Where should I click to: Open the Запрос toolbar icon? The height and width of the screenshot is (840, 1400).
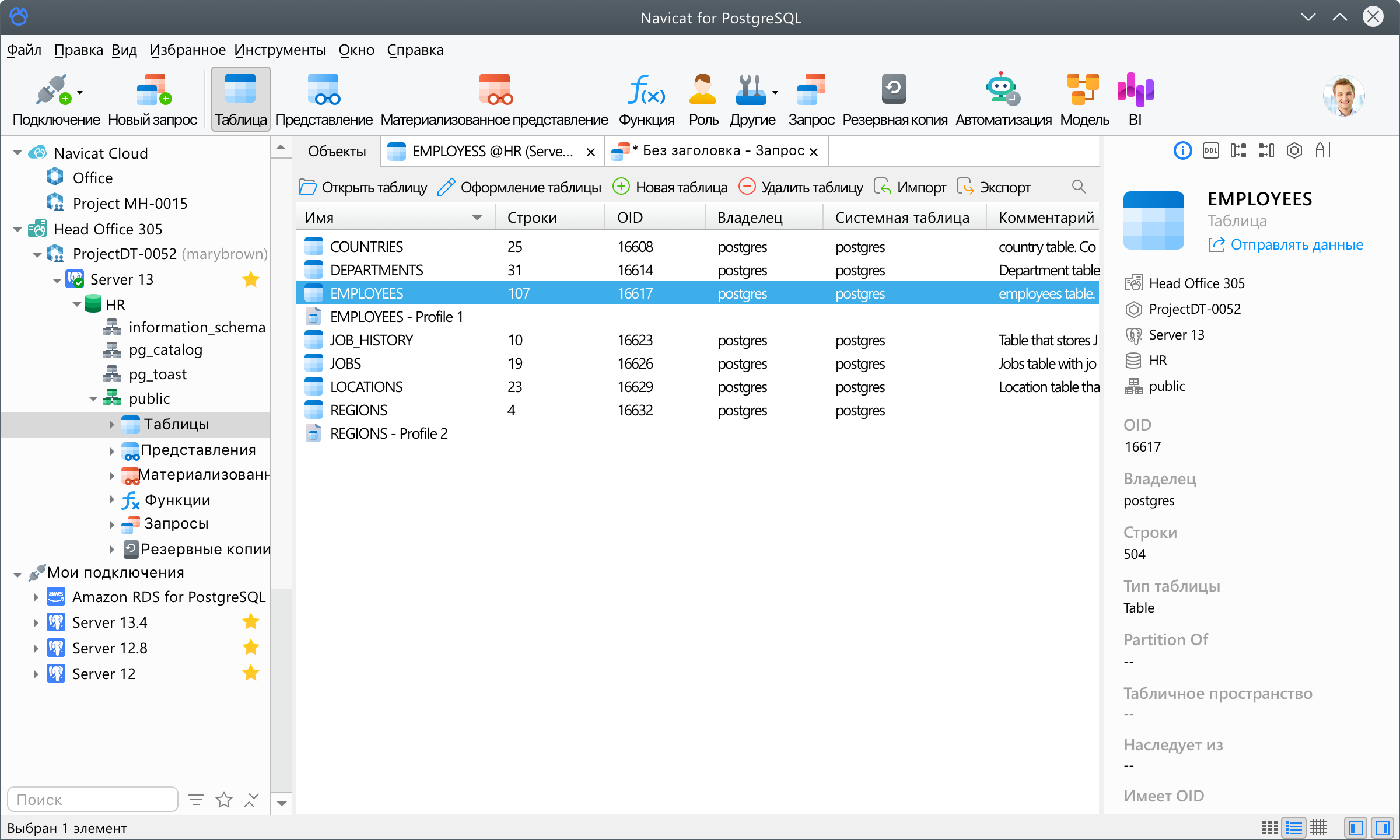pyautogui.click(x=811, y=100)
